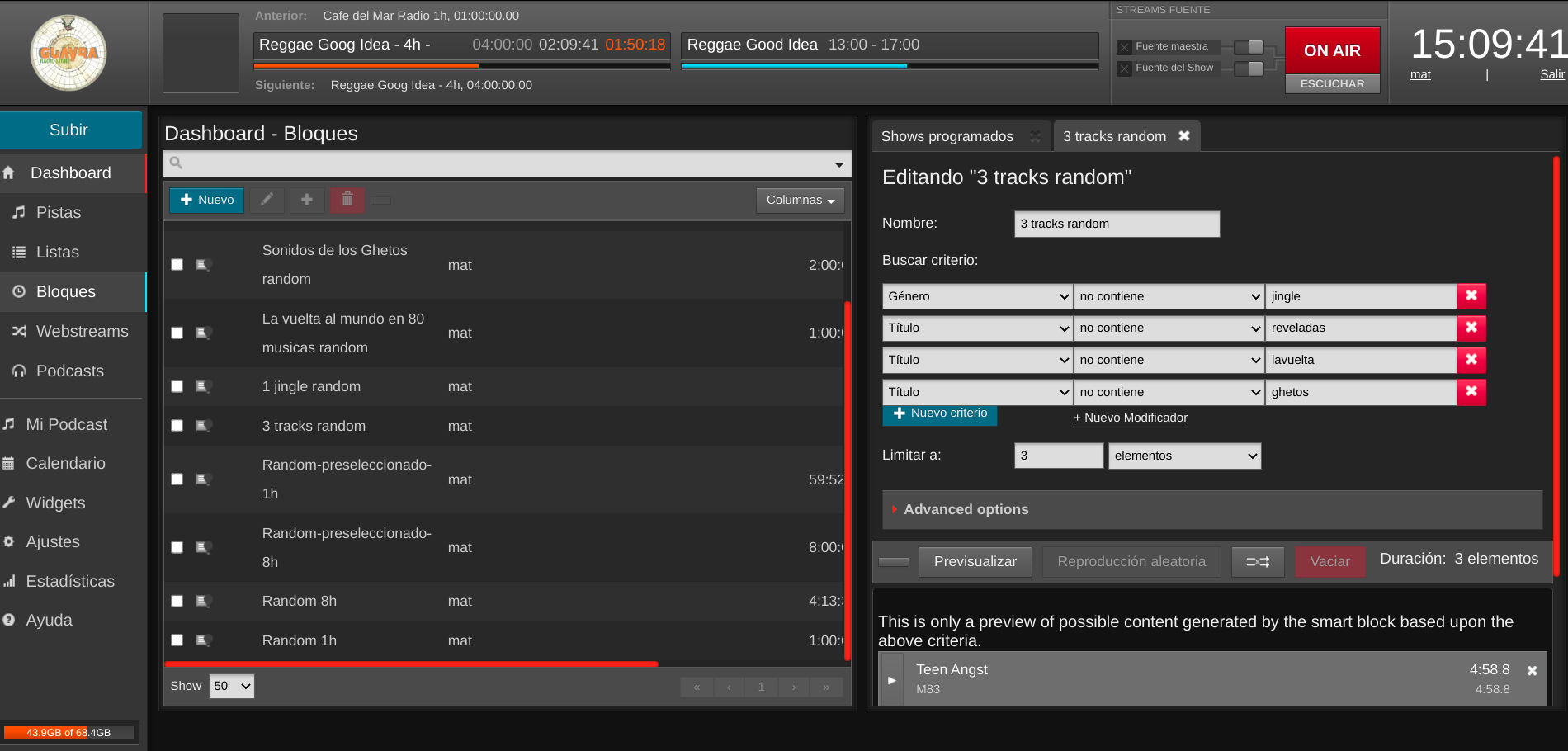Open the Columnas dropdown

pos(800,200)
